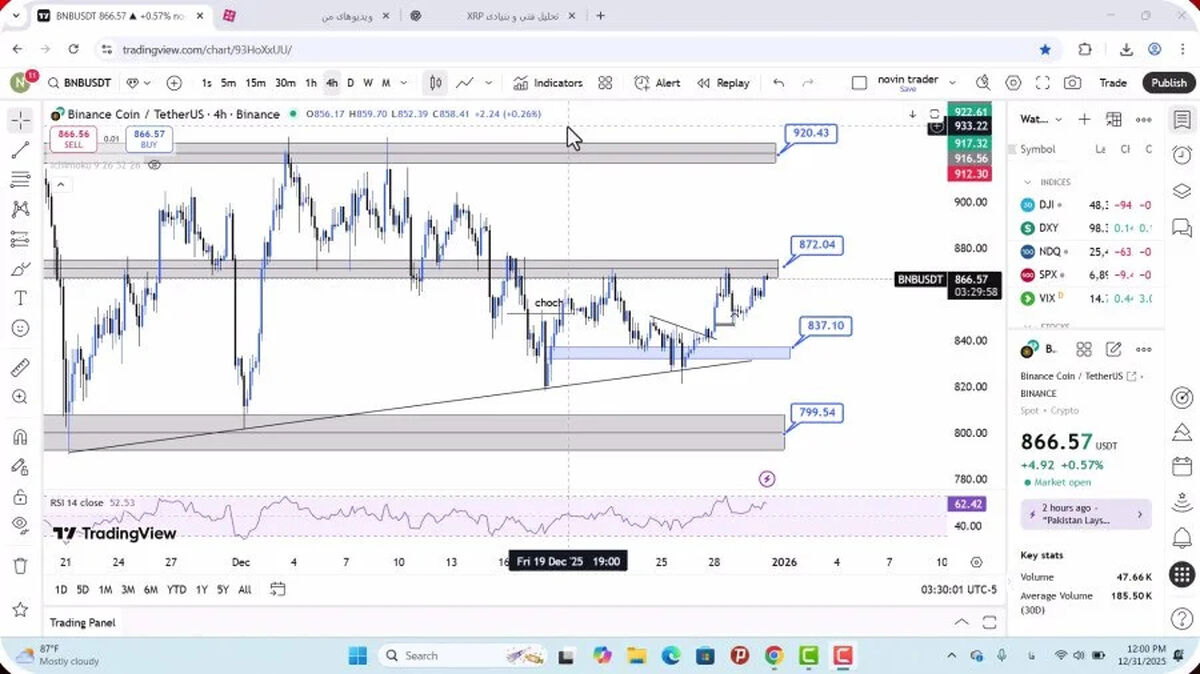Click the Trade button
Viewport: 1200px width, 674px height.
(1112, 83)
